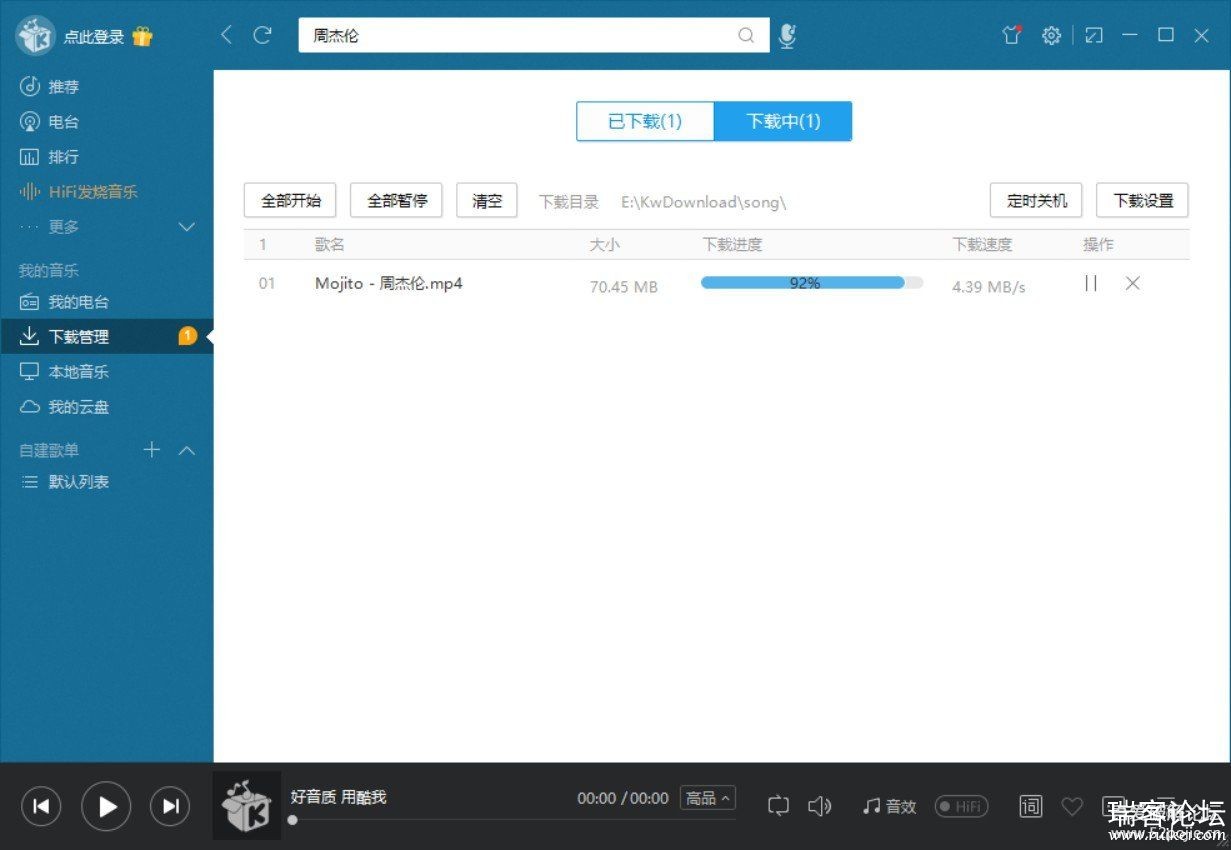Click the 清空 button
The height and width of the screenshot is (850, 1231).
tap(487, 200)
